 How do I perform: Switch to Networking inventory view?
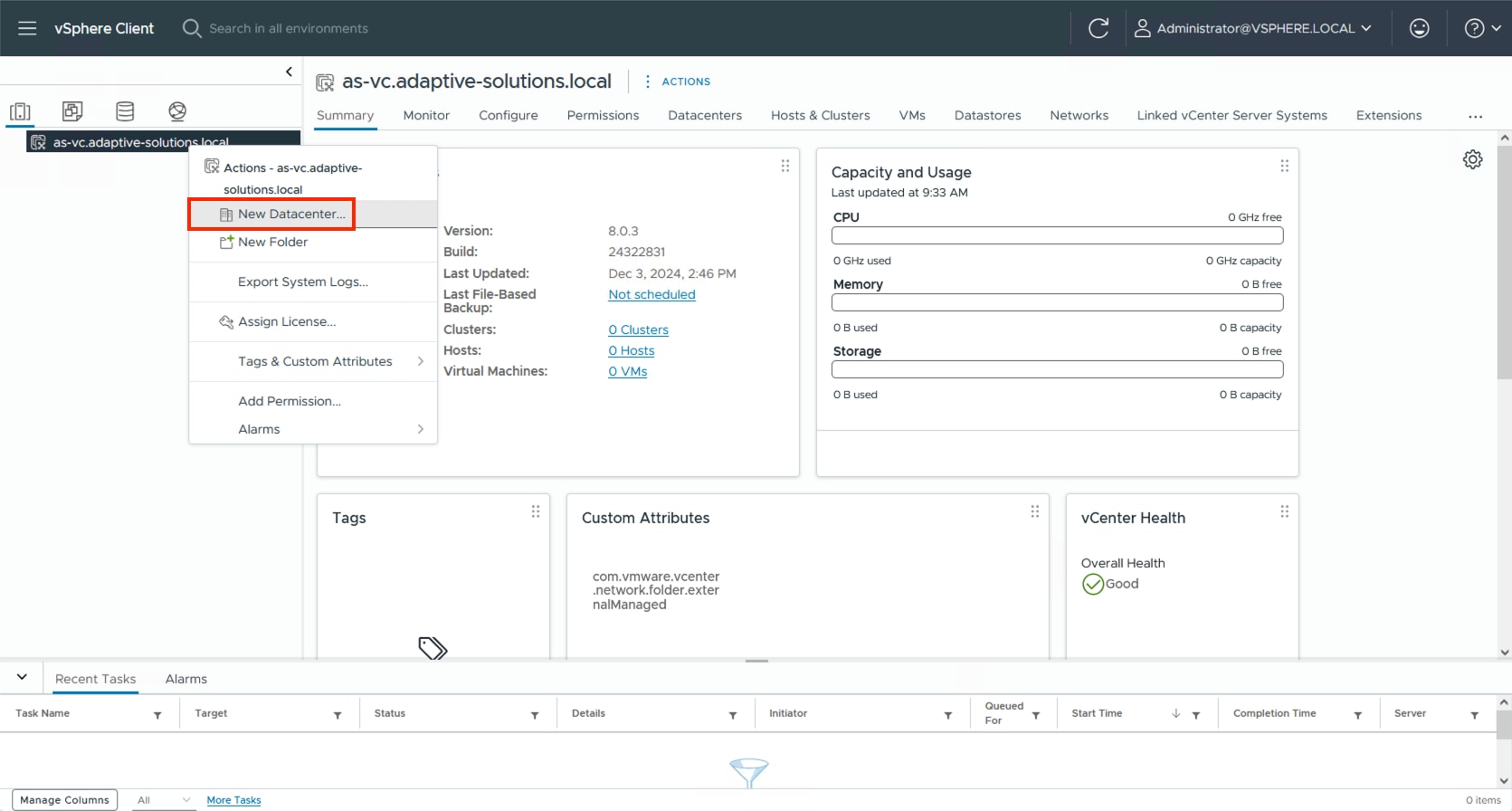pos(177,111)
